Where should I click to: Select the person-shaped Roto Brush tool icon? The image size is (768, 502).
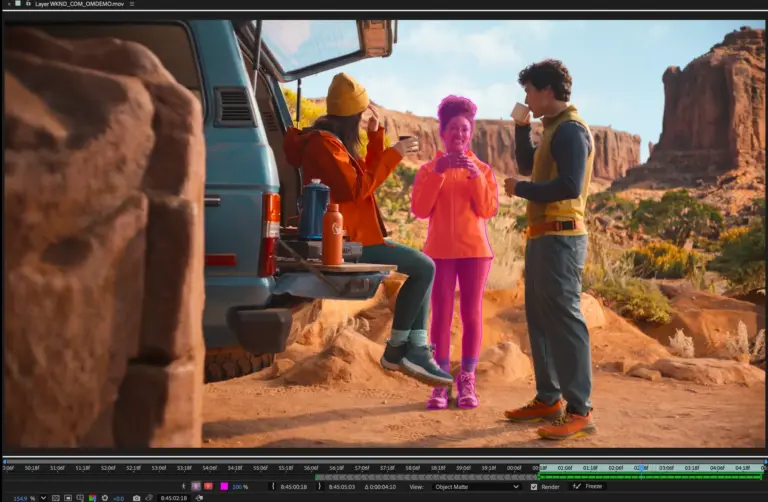(183, 486)
